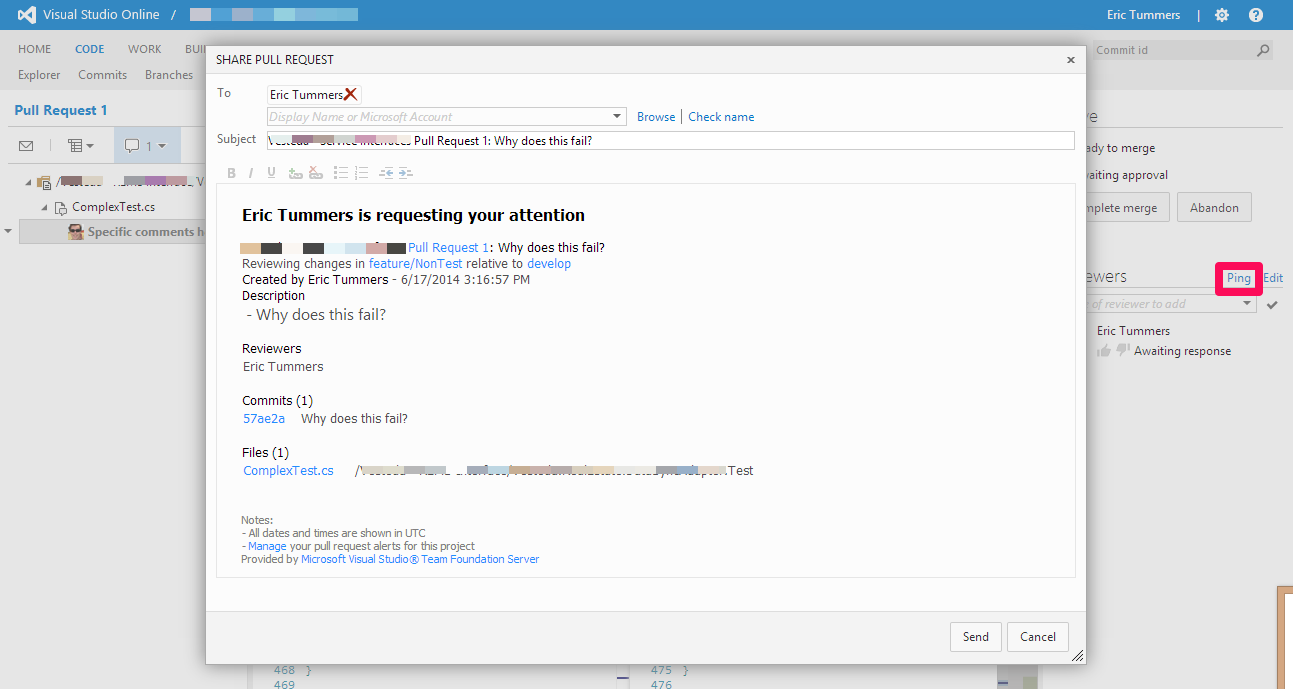Open the Commits sub-tab
This screenshot has height=689, width=1293.
(x=102, y=75)
